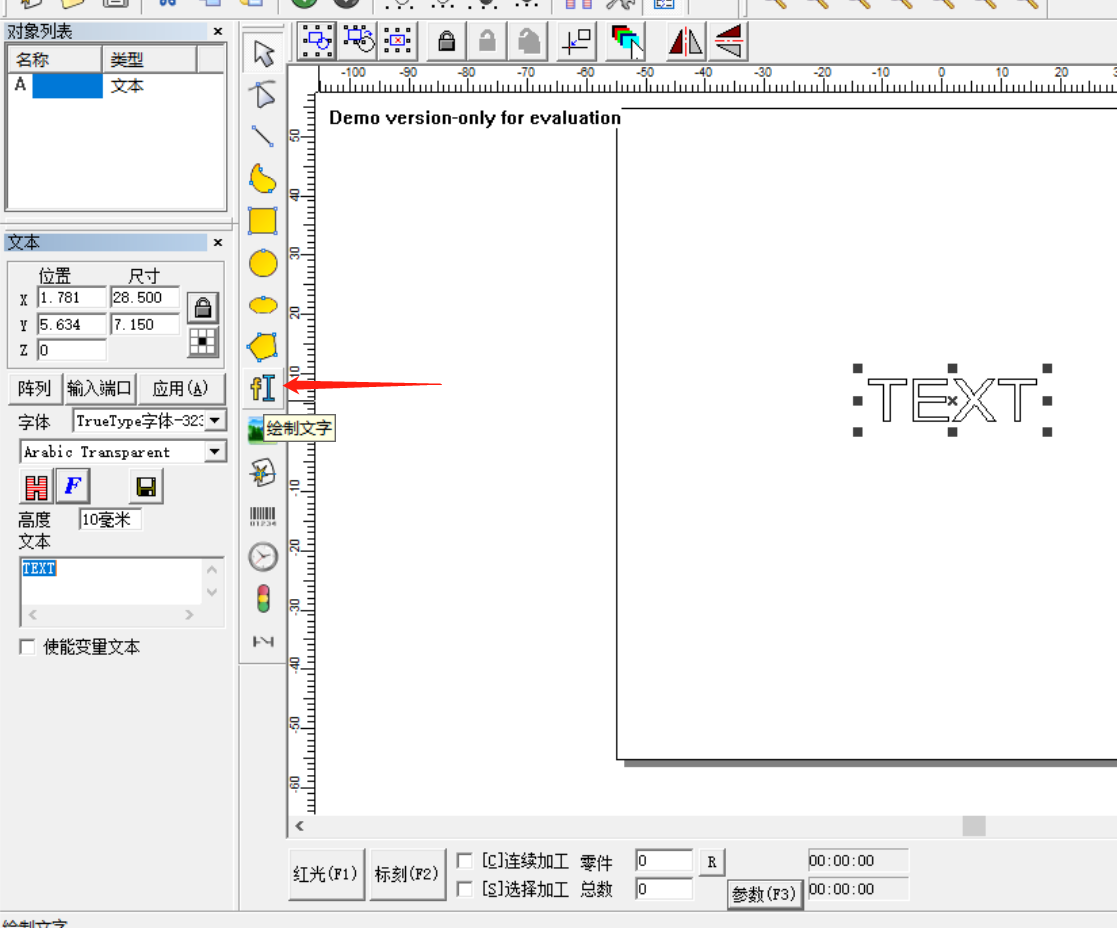Click the 应用(A) apply button
This screenshot has height=928, width=1117.
pyautogui.click(x=181, y=388)
